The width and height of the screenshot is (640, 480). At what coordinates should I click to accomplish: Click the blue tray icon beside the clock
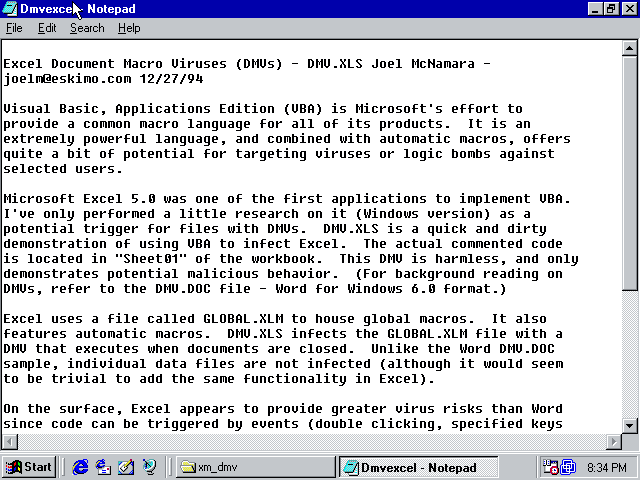pyautogui.click(x=568, y=467)
